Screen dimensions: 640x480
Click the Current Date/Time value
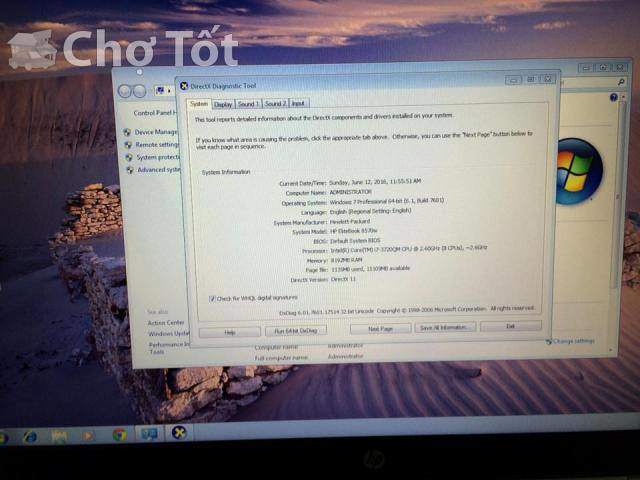(375, 181)
